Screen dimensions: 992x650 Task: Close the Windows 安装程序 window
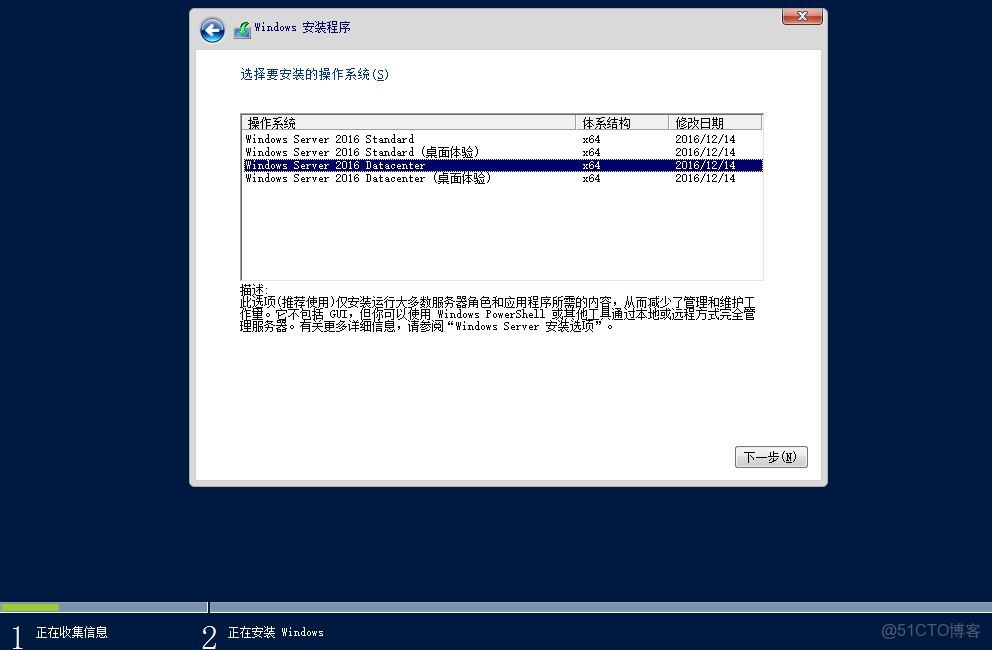802,16
